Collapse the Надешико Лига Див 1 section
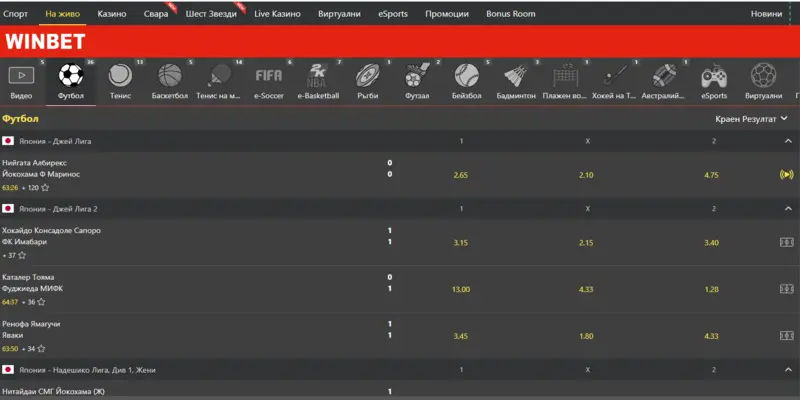This screenshot has height=400, width=800. (788, 370)
